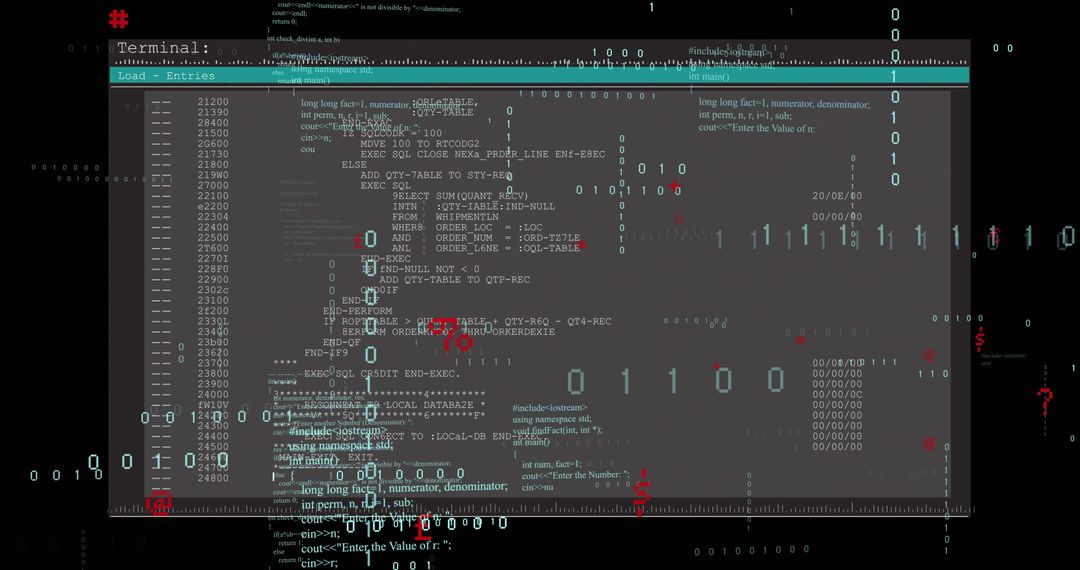This screenshot has width=1080, height=570.
Task: Click "AND ORDER_NUM = :ORD-TZ7LE" clause
Action: [486, 238]
